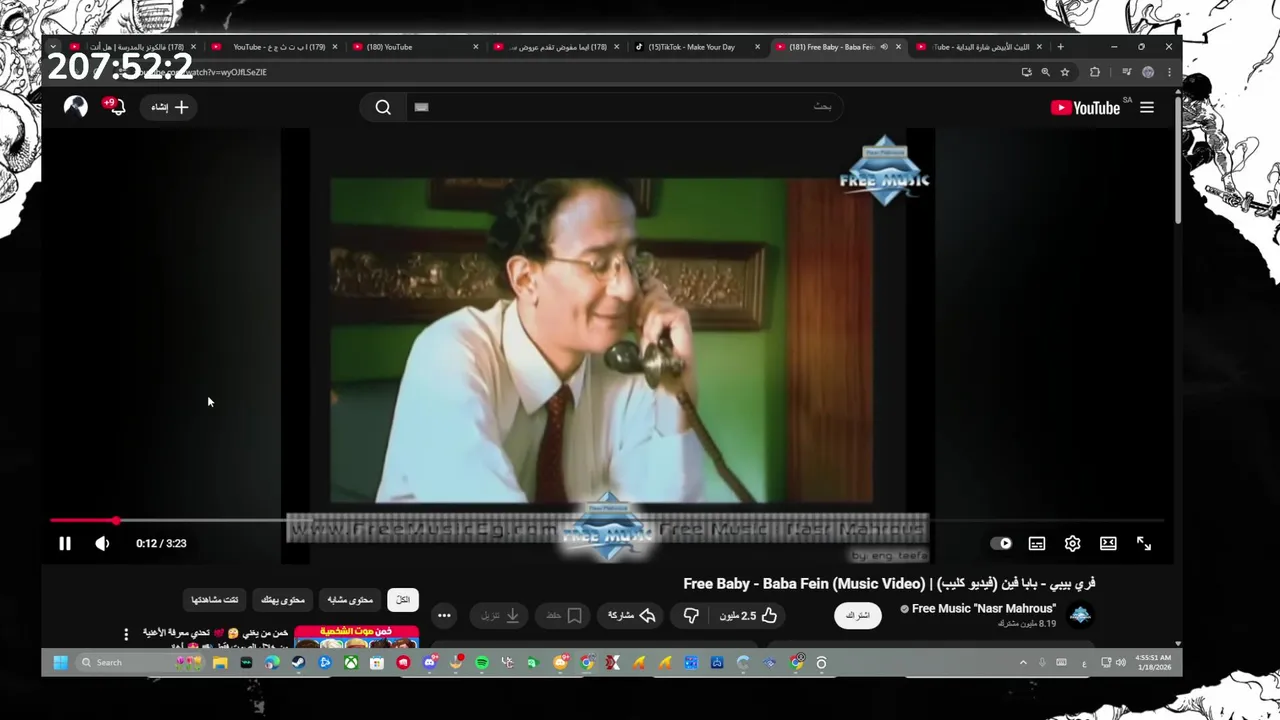Click the Free Music channel avatar
The height and width of the screenshot is (720, 1280).
click(x=1080, y=615)
